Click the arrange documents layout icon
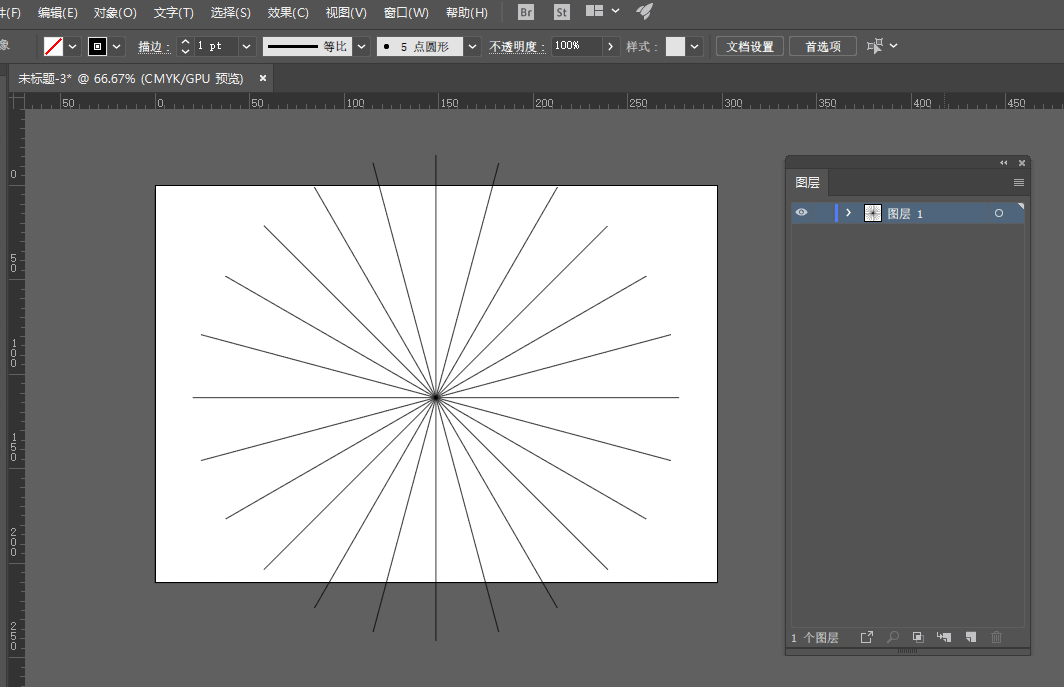1064x687 pixels. pyautogui.click(x=594, y=11)
